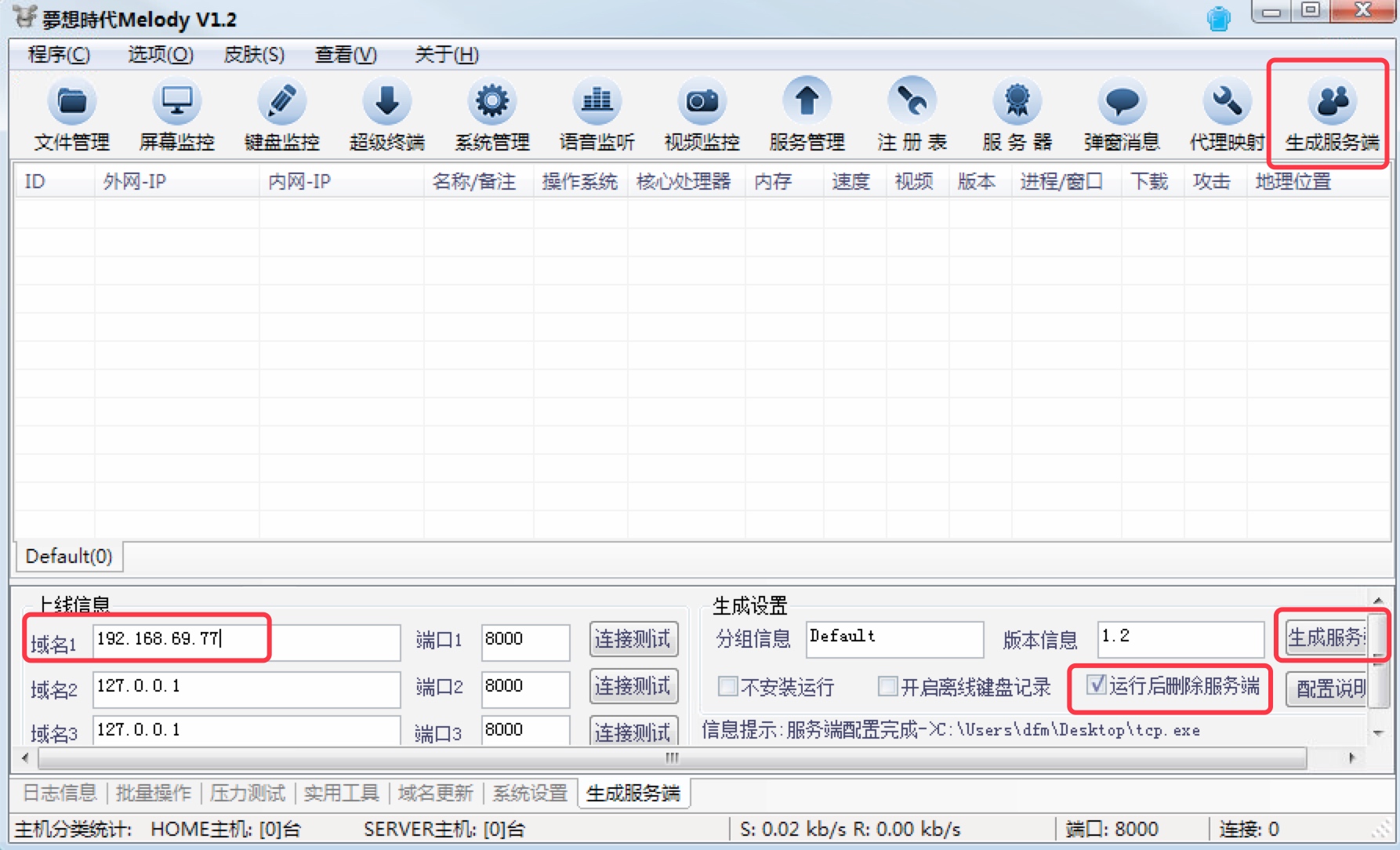Focus the 端口2 port field
Viewport: 1400px width, 850px height.
[525, 689]
